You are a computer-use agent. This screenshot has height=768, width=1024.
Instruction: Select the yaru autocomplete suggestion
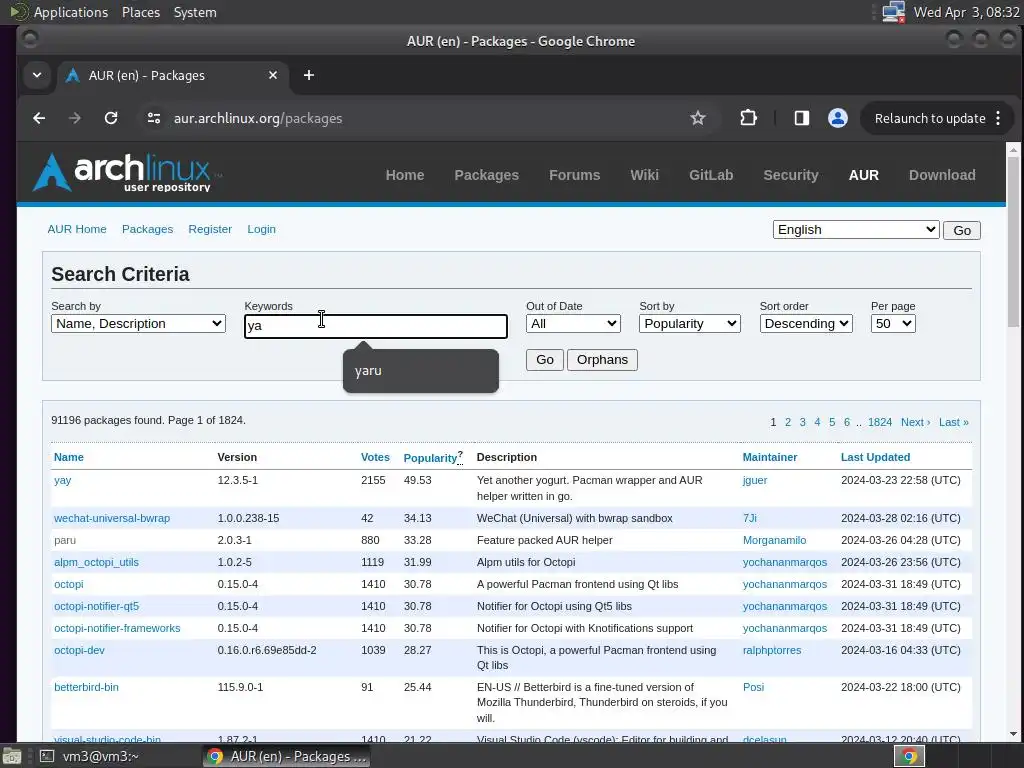(421, 371)
